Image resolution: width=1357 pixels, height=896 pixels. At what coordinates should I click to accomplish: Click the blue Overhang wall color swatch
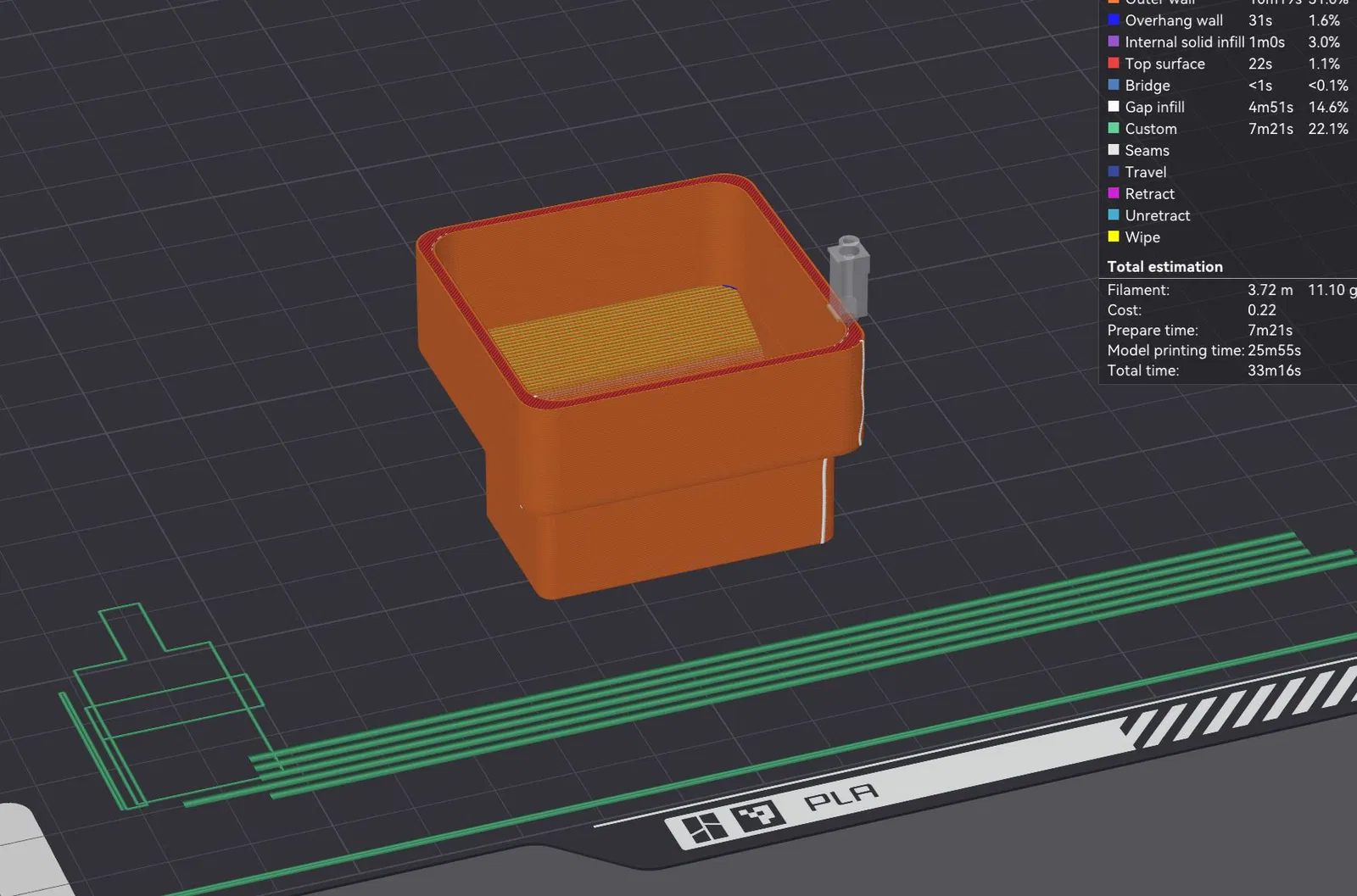[x=1114, y=19]
